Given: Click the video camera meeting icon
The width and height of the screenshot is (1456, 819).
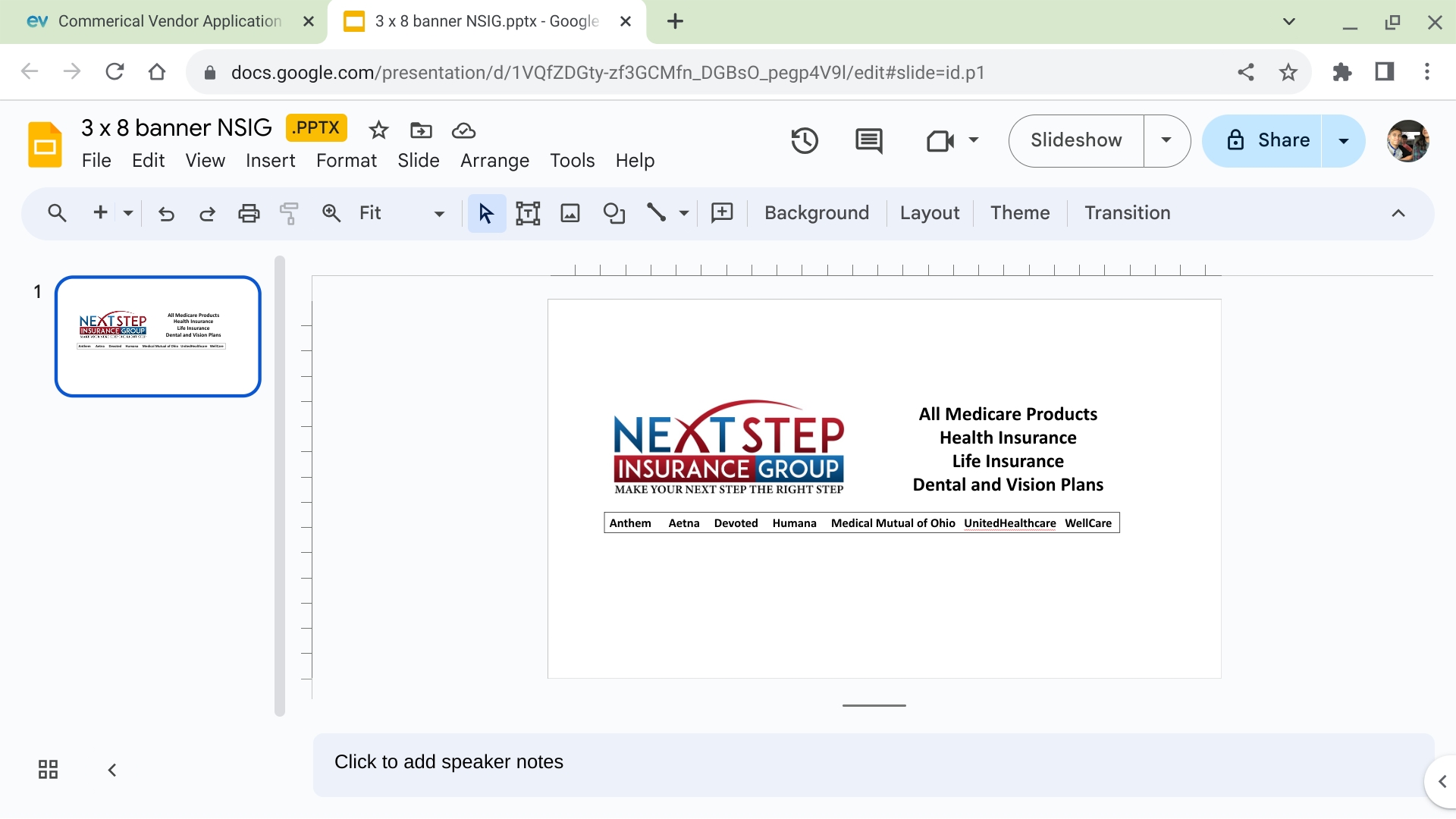Looking at the screenshot, I should point(940,141).
